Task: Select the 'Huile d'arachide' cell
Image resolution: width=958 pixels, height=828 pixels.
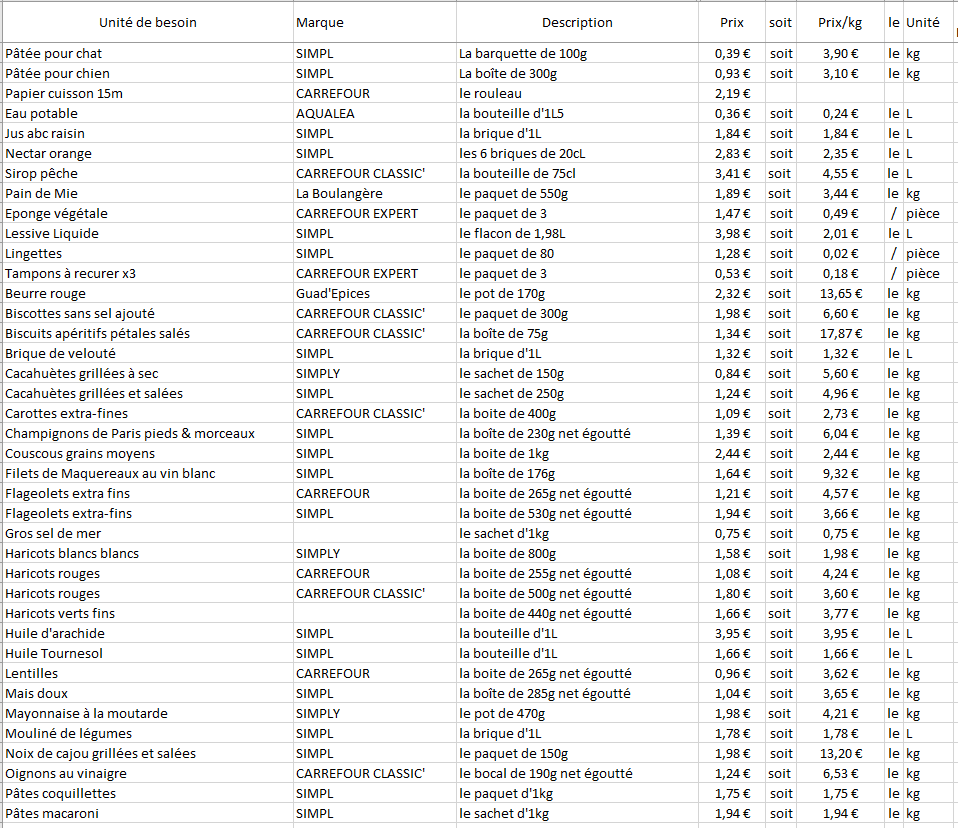Action: point(148,634)
